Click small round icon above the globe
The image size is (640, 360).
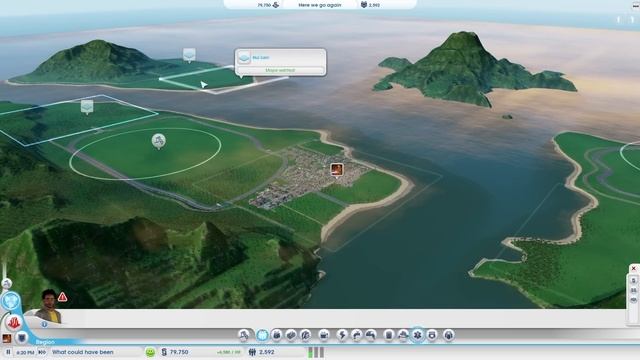coord(7,283)
